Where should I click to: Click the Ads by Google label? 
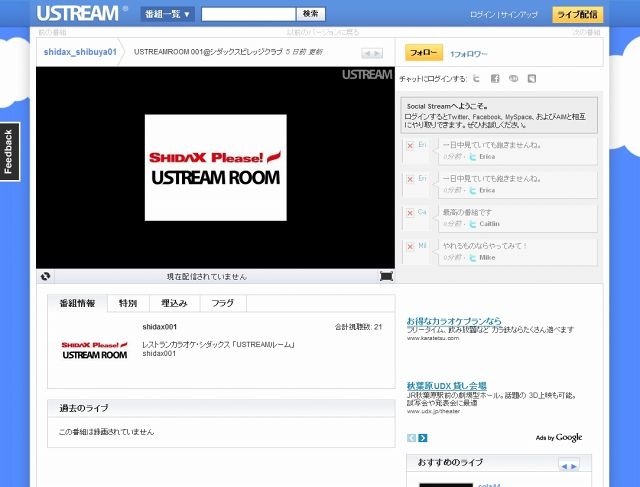559,438
